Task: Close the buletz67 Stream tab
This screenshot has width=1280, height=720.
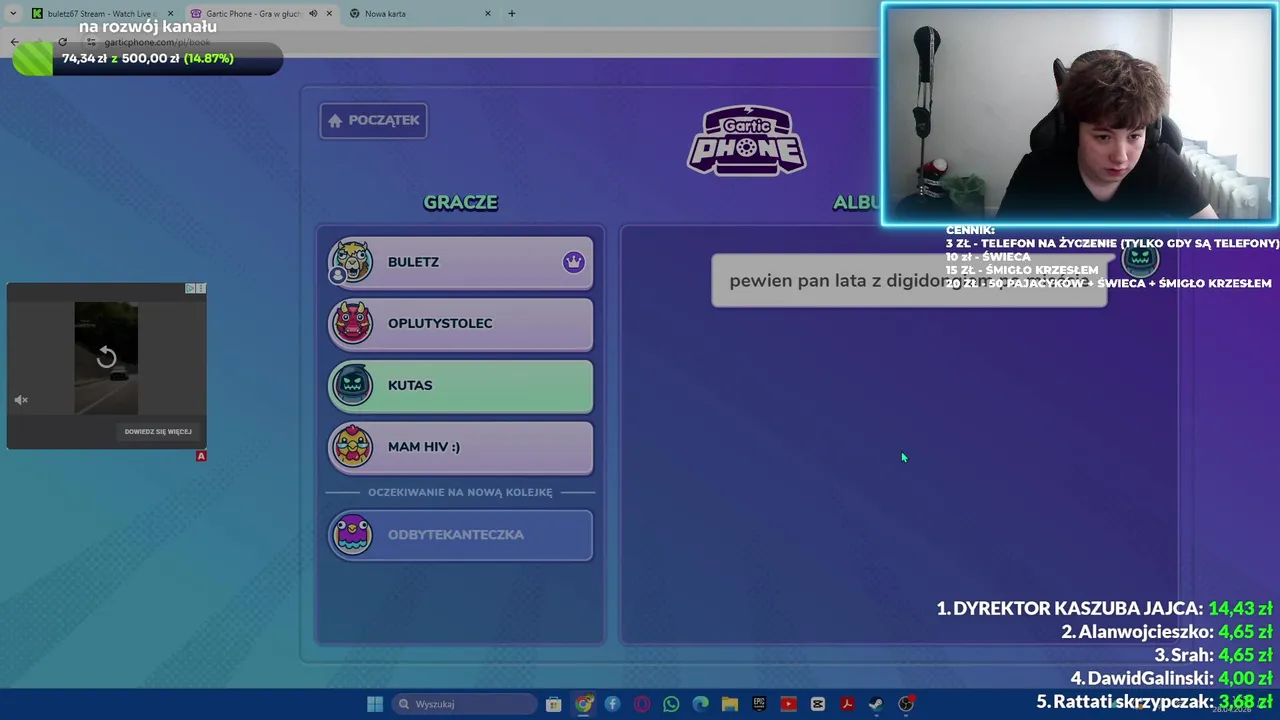Action: click(170, 14)
